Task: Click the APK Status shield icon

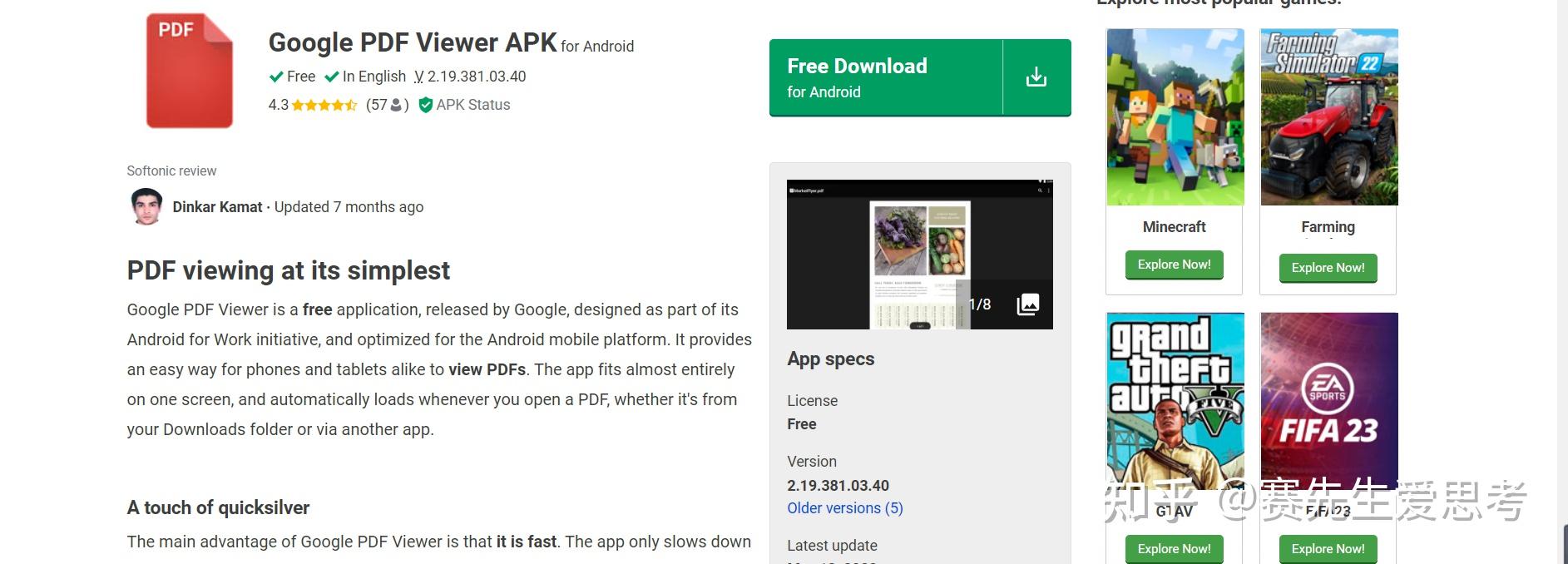Action: pyautogui.click(x=425, y=105)
